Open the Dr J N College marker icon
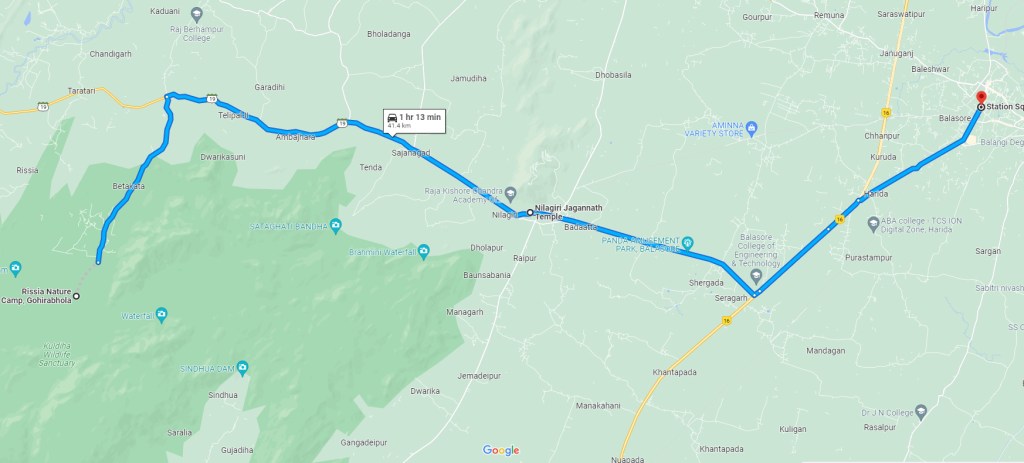Viewport: 1024px width, 463px height. click(921, 412)
